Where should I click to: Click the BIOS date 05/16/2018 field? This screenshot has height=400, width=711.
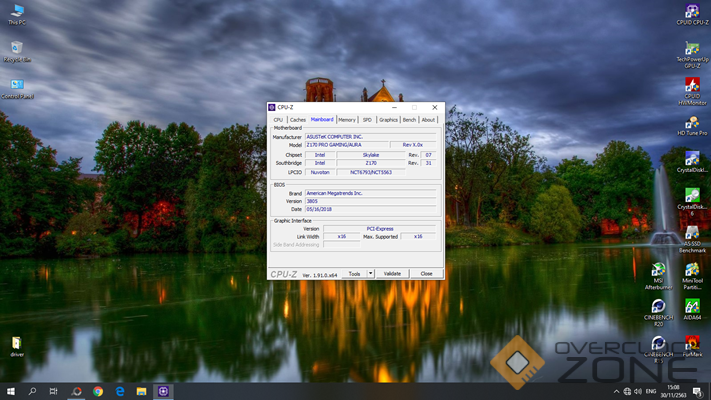coord(370,209)
